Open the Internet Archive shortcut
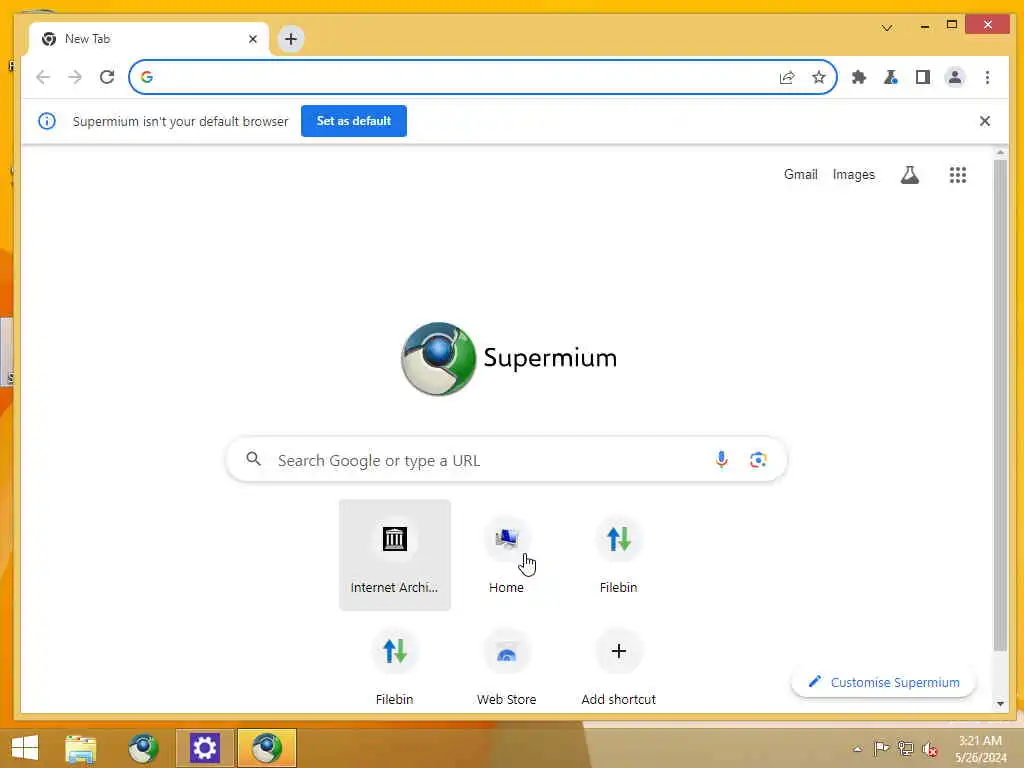 click(394, 555)
